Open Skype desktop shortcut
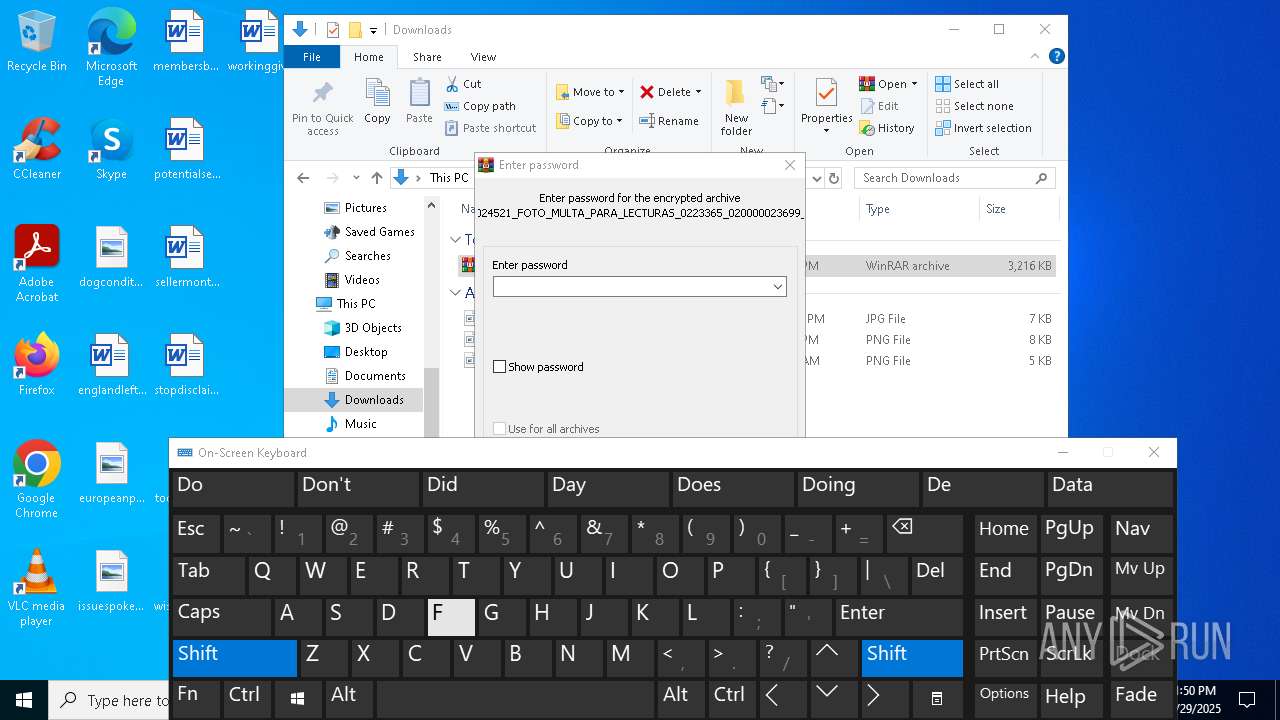This screenshot has height=720, width=1280. 111,149
